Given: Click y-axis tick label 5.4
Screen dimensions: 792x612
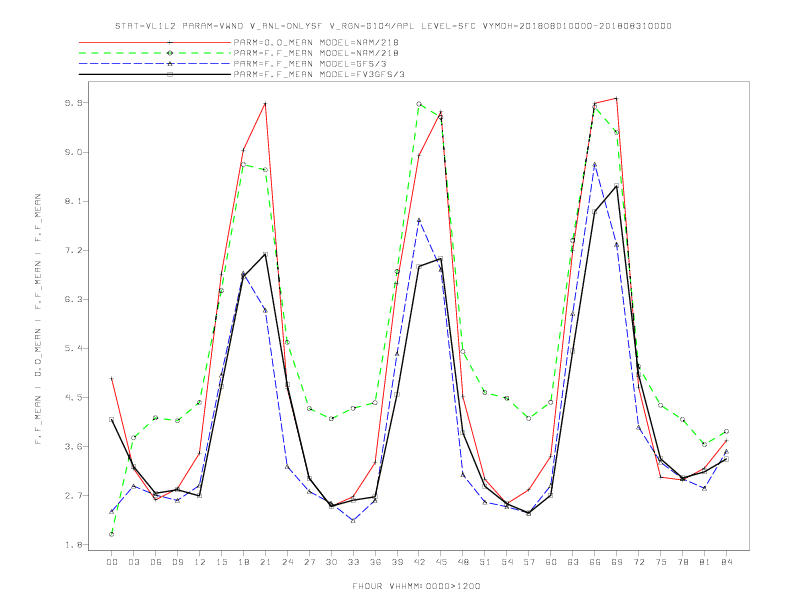Looking at the screenshot, I should tap(72, 348).
